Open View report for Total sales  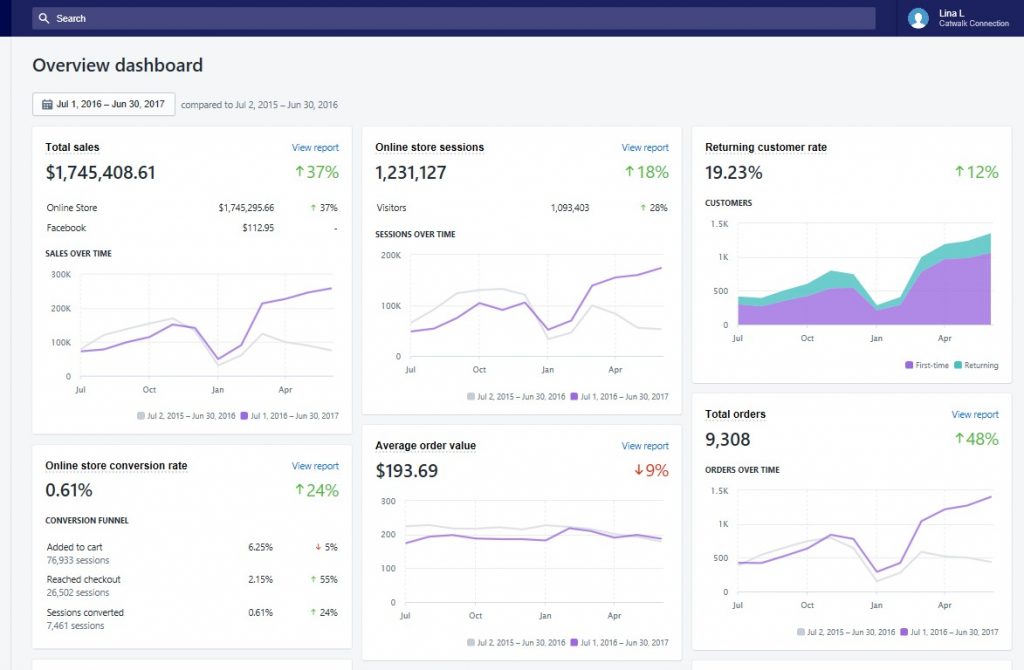(x=315, y=148)
